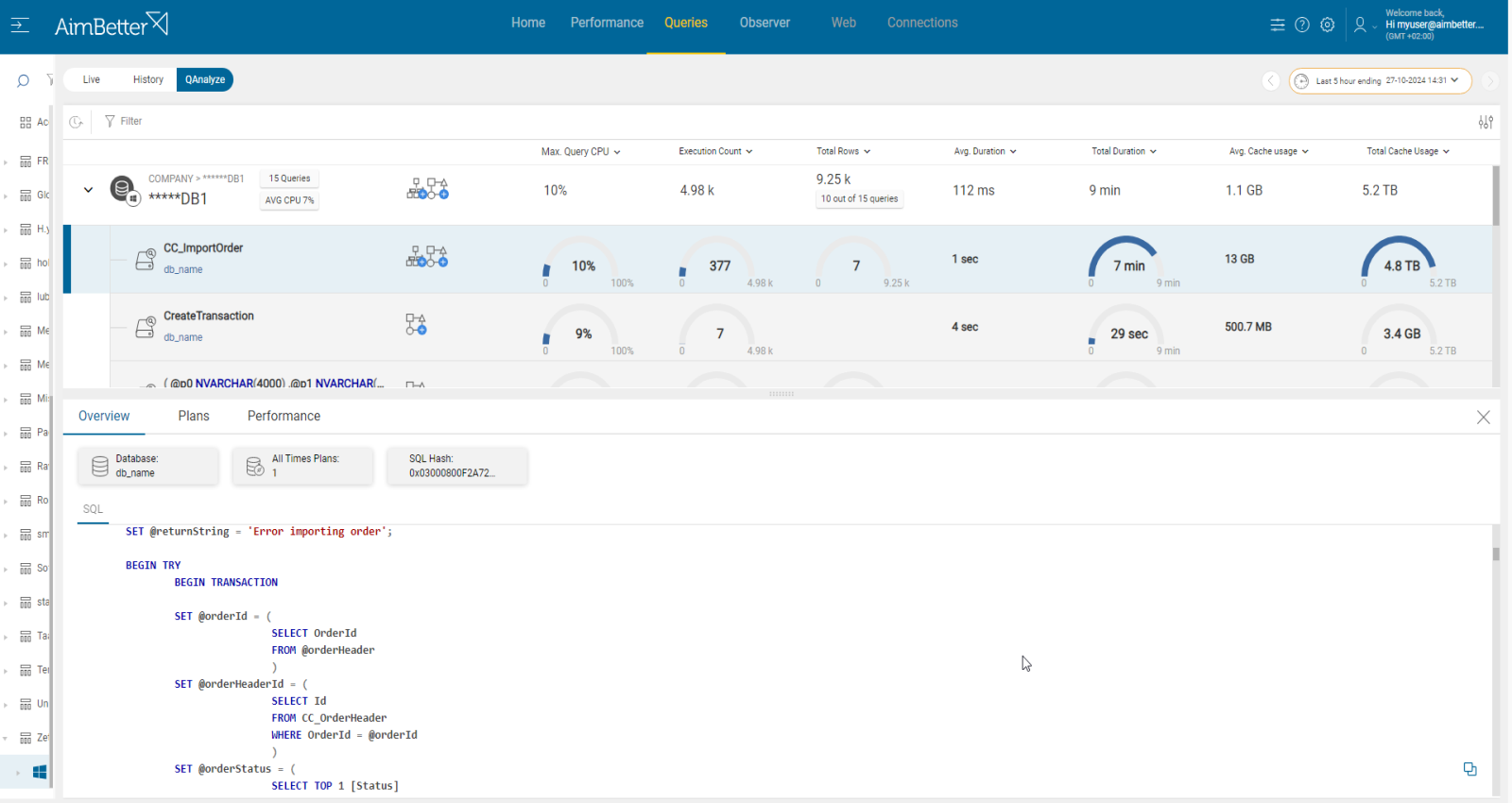Click the CreateTransaction query icon
The height and width of the screenshot is (803, 1512).
click(x=145, y=328)
